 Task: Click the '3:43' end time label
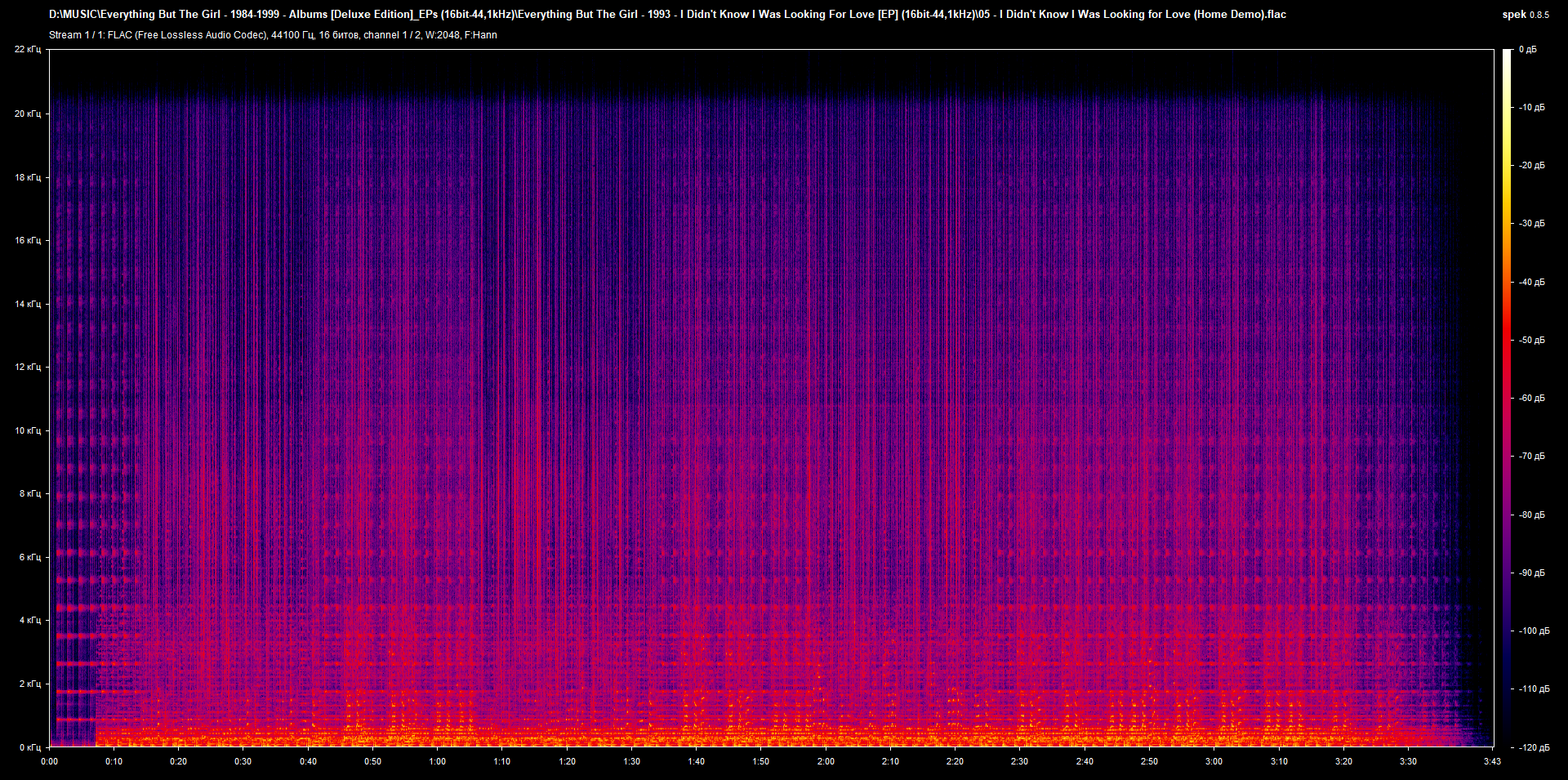click(1492, 761)
